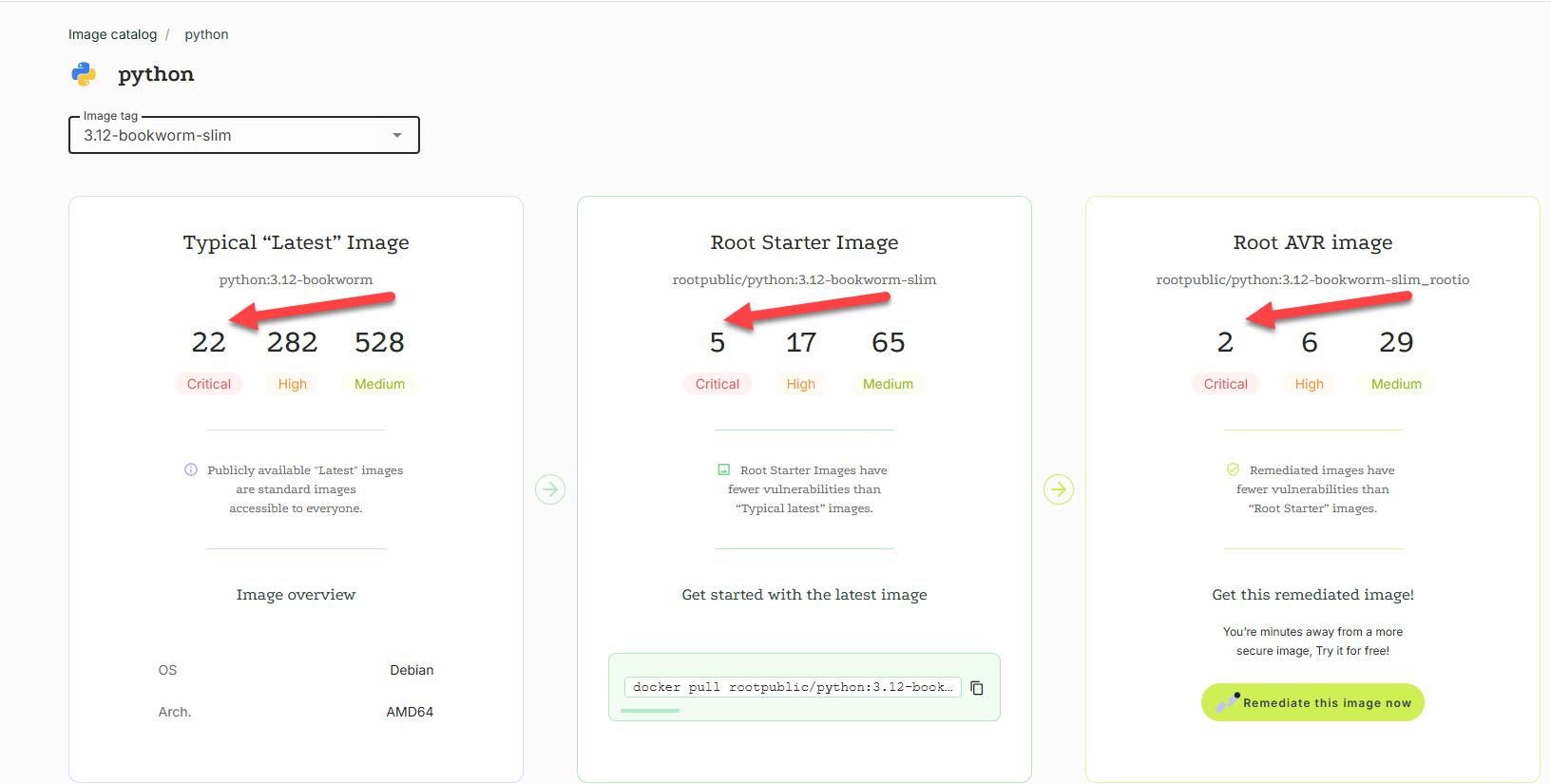Click the high count 6
The width and height of the screenshot is (1551, 784).
pyautogui.click(x=1310, y=342)
